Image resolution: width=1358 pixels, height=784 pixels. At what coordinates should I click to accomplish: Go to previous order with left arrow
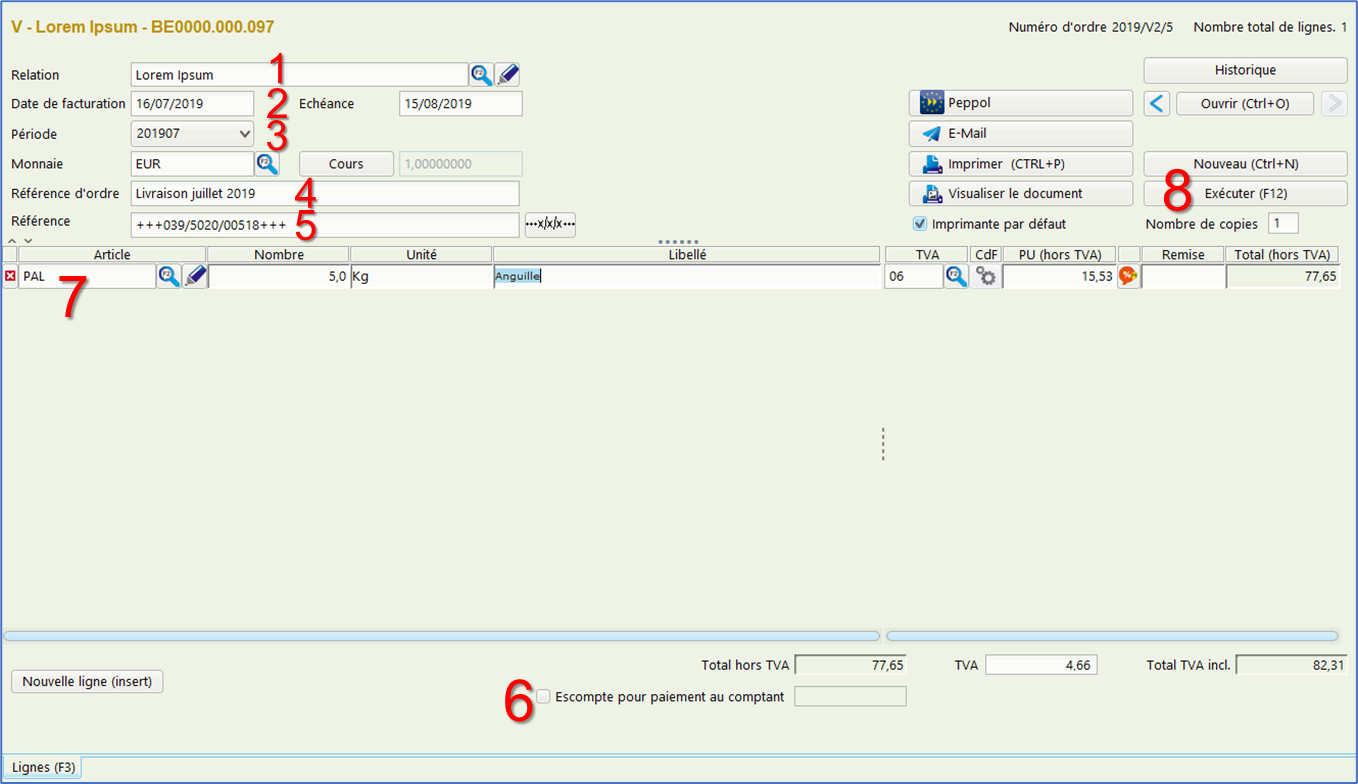(1157, 103)
